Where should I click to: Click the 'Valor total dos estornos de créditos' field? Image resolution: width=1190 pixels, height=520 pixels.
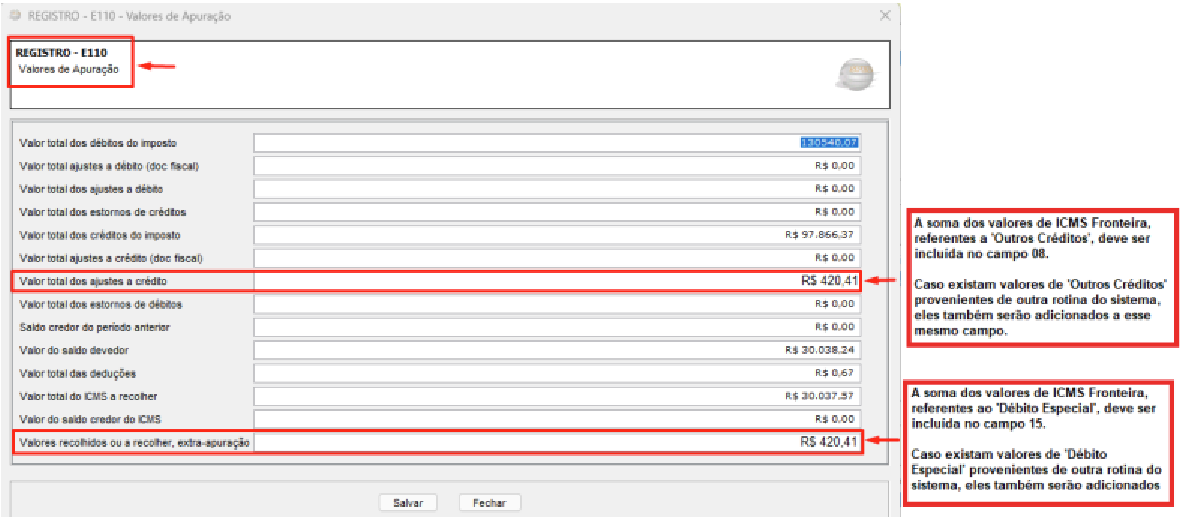click(x=557, y=212)
